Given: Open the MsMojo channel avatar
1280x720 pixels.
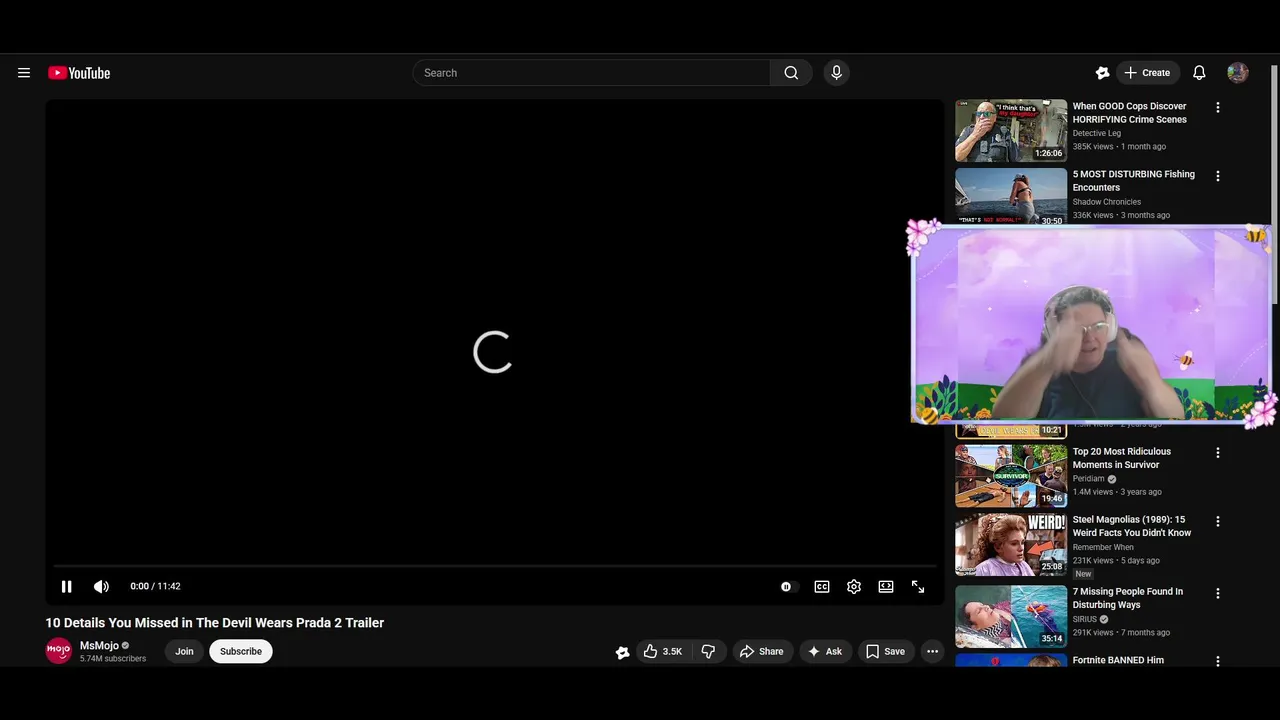Looking at the screenshot, I should pyautogui.click(x=59, y=651).
